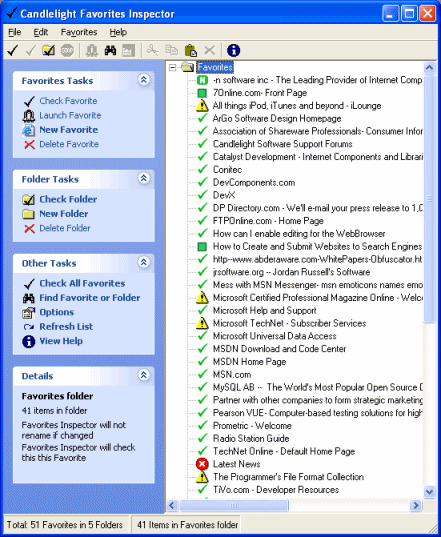Click the binoculars icon beside Find Favorite
The width and height of the screenshot is (441, 537).
click(x=29, y=298)
